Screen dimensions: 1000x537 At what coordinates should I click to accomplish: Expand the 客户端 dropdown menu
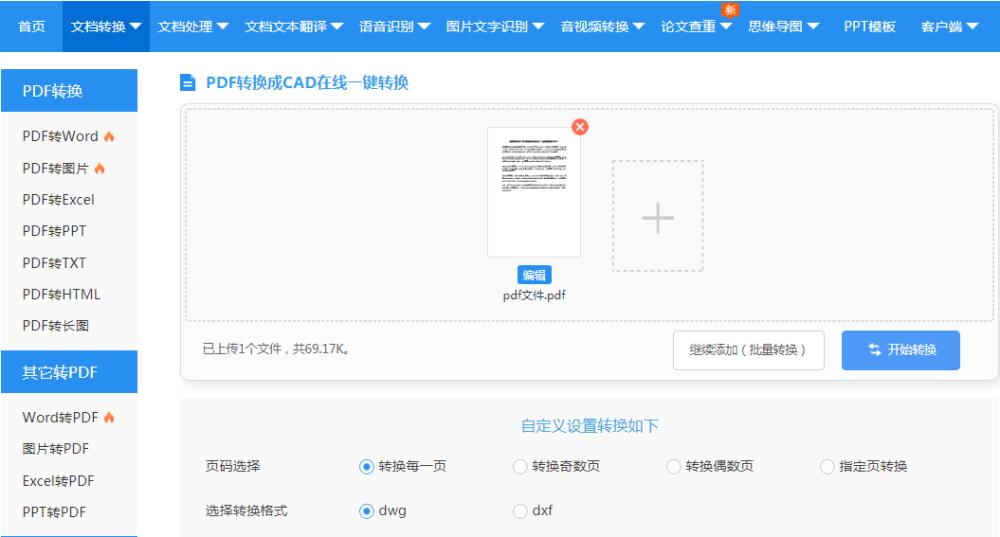[x=950, y=27]
